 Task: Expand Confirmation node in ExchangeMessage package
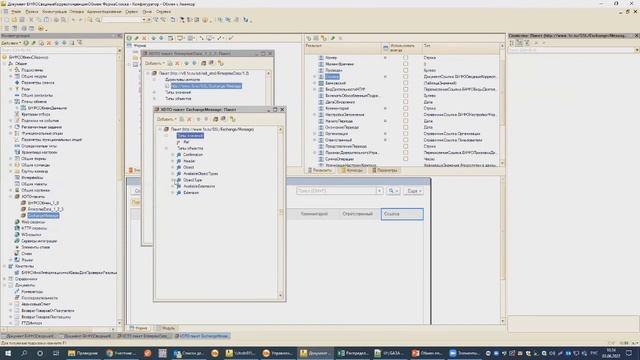pyautogui.click(x=173, y=155)
